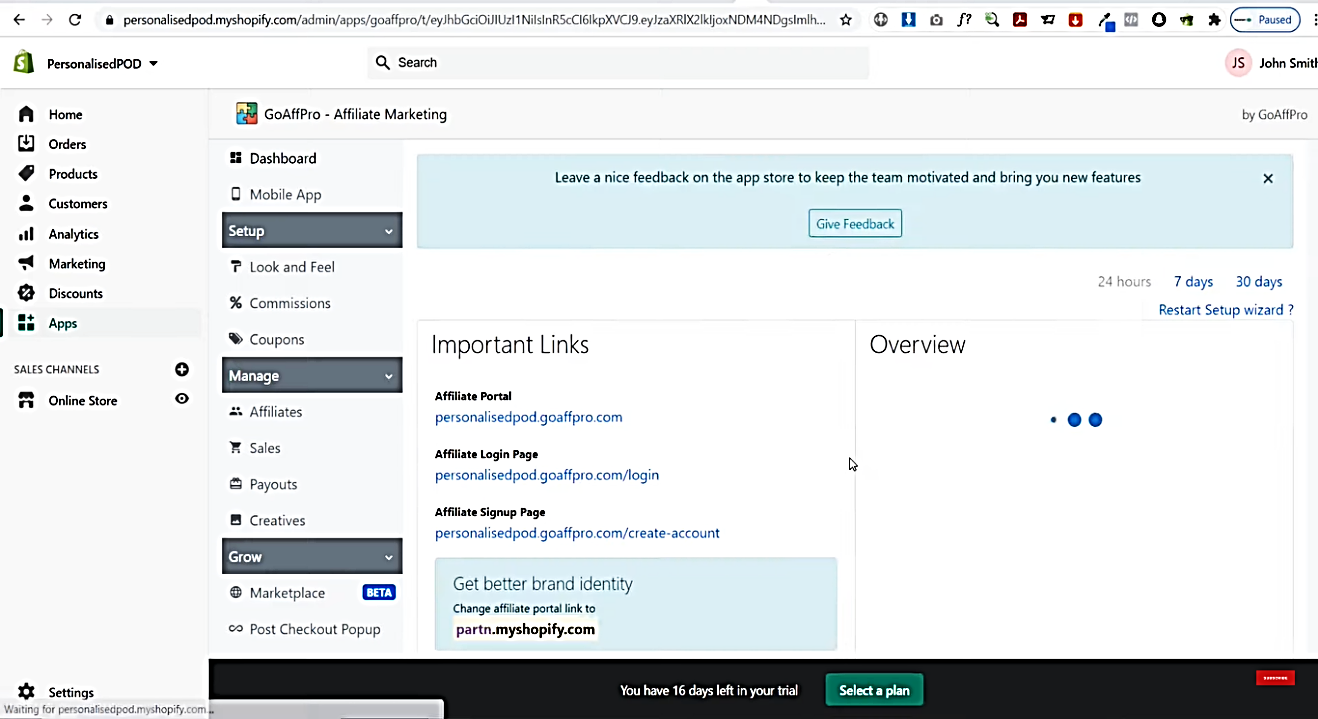Select the 24 hours time range
This screenshot has width=1318, height=719.
coord(1124,282)
